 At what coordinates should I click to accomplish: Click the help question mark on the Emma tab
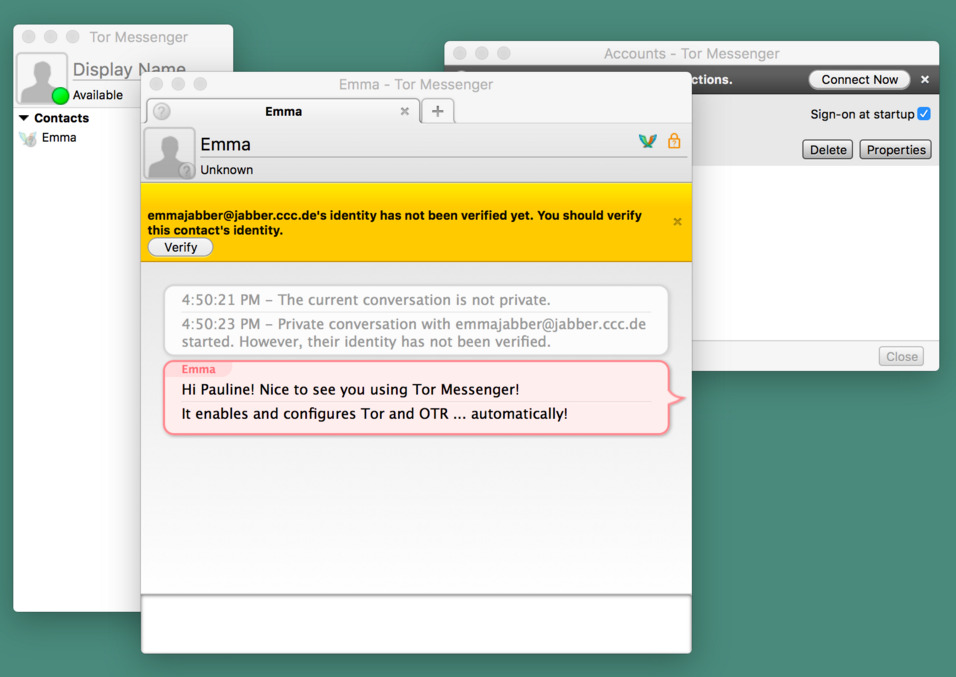162,111
